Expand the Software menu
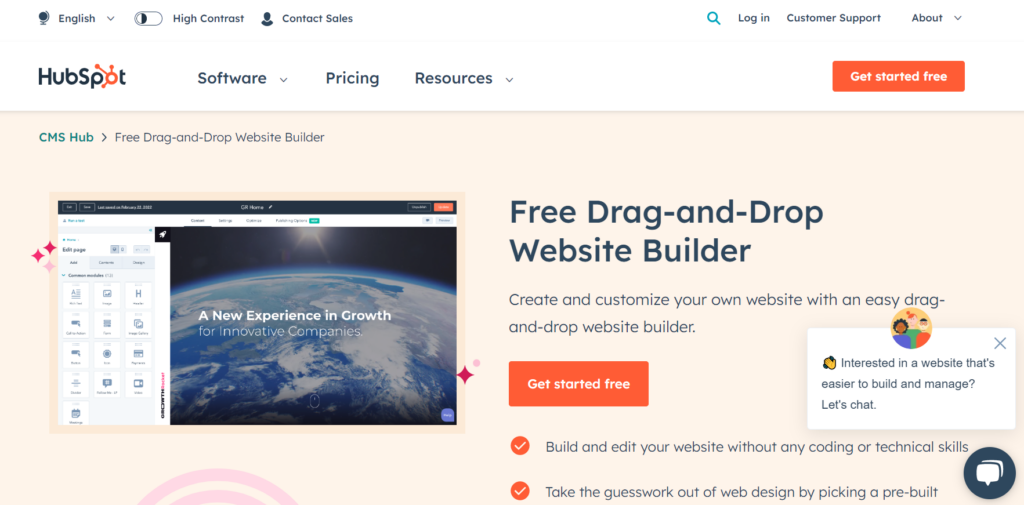Image resolution: width=1024 pixels, height=505 pixels. click(x=242, y=78)
